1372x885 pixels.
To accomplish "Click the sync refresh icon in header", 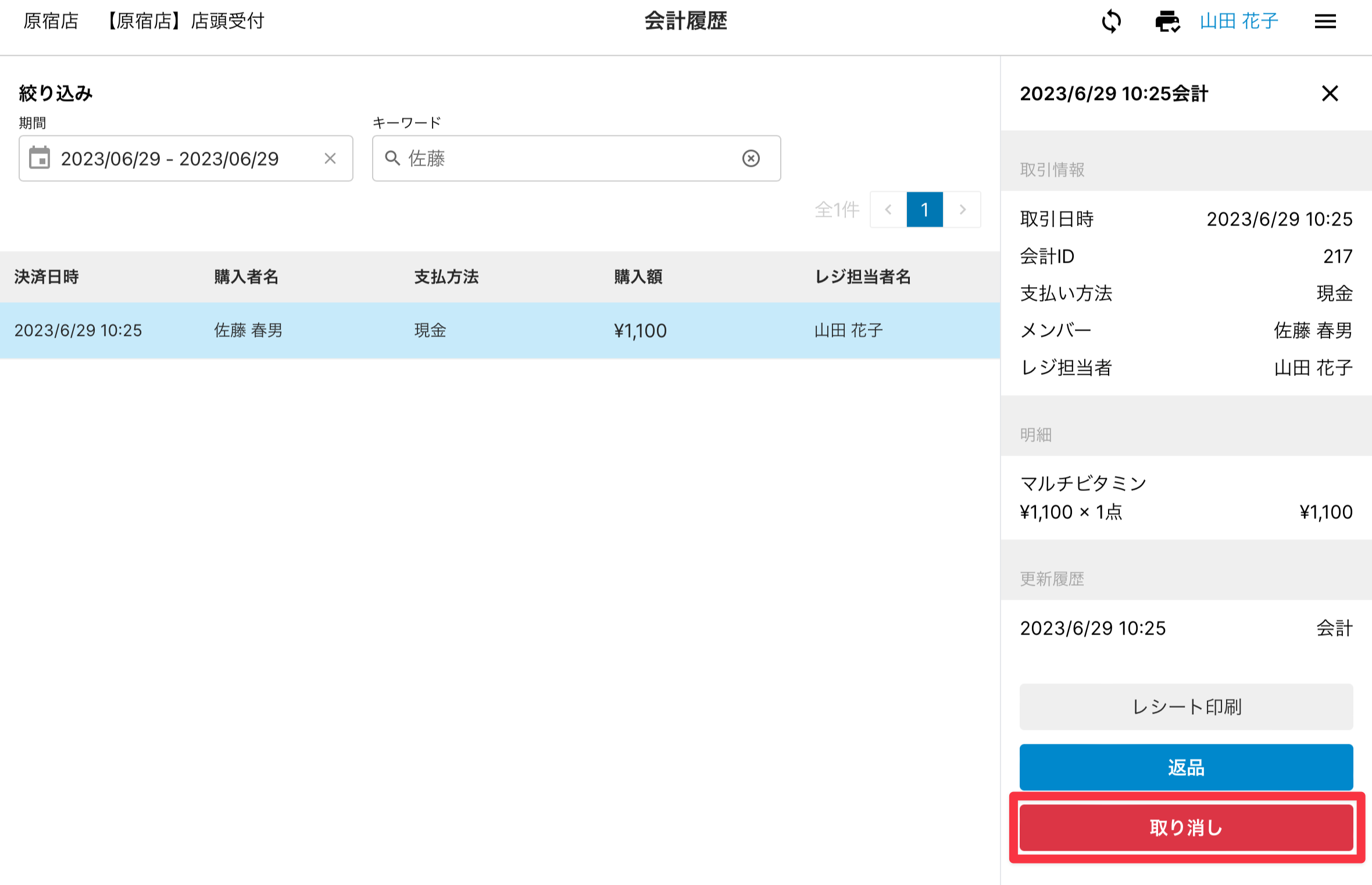I will click(x=1111, y=22).
